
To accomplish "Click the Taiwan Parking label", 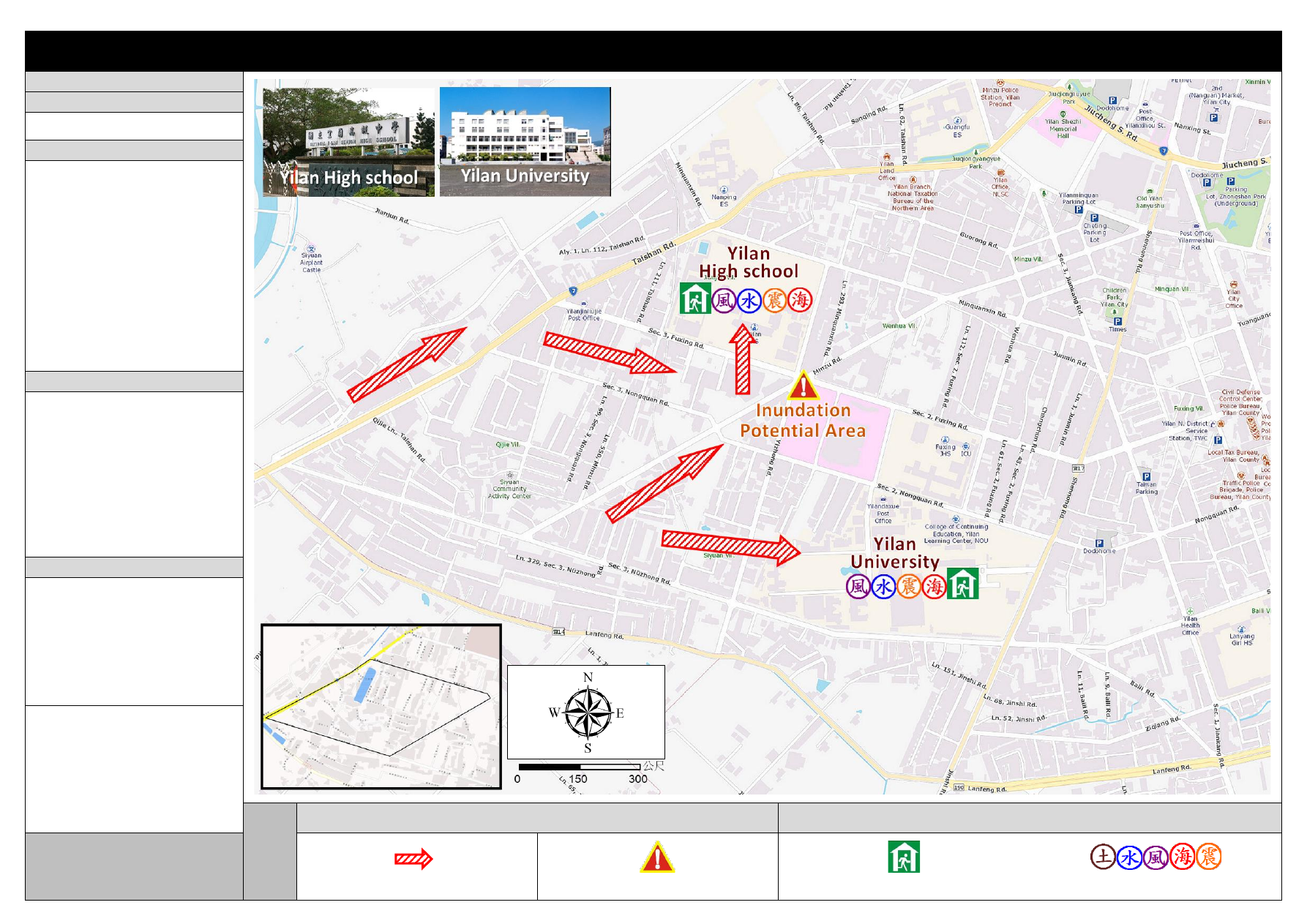I will [x=1146, y=488].
